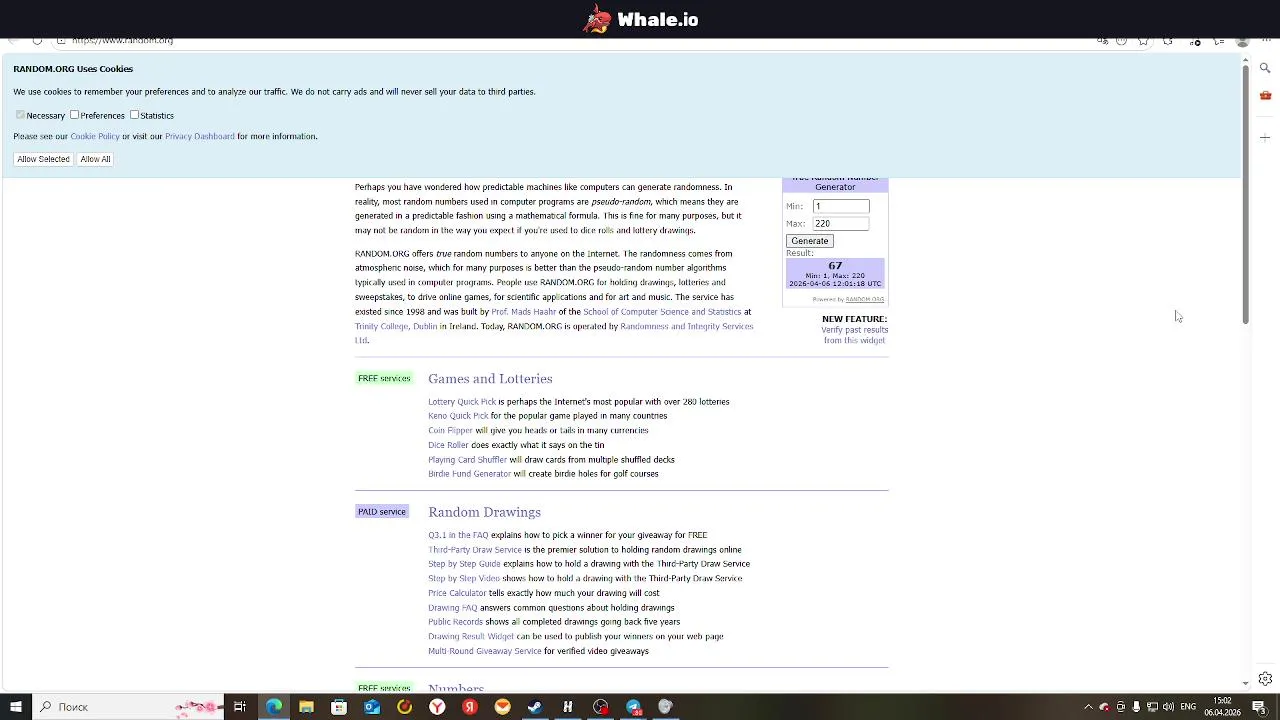
Task: Open Playing Card Shuffler link
Action: pyautogui.click(x=467, y=460)
